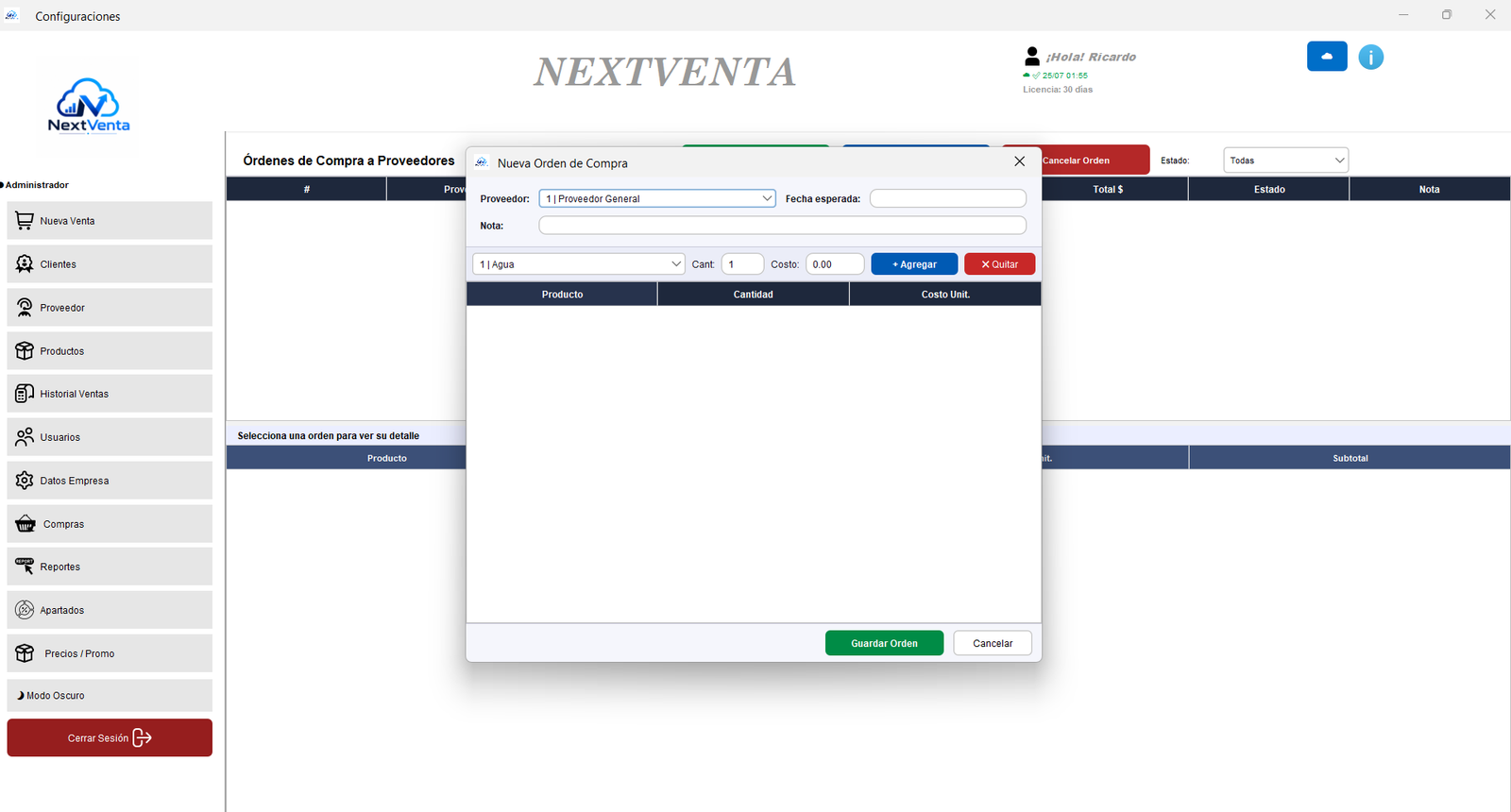Viewport: 1511px width, 812px height.
Task: Open the Estado filter dropdown Todas
Action: point(1286,161)
